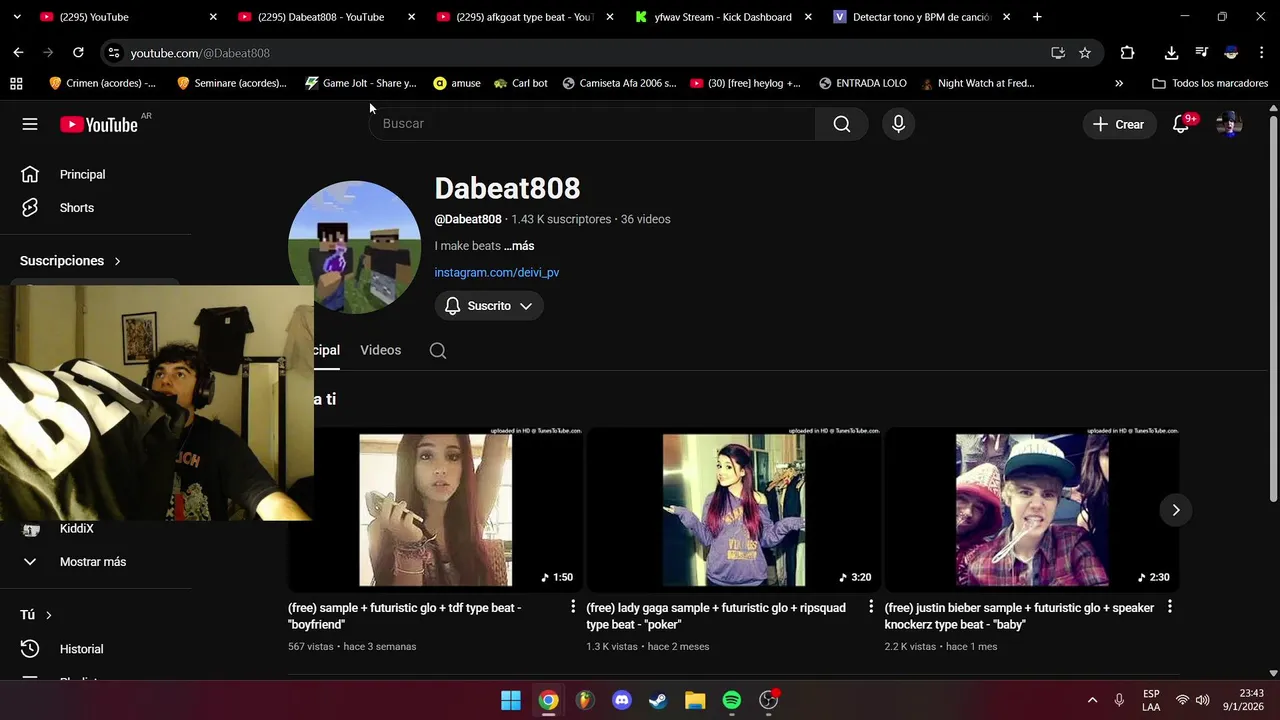Open the Chrome three-dot menu
The width and height of the screenshot is (1280, 720).
(1261, 53)
